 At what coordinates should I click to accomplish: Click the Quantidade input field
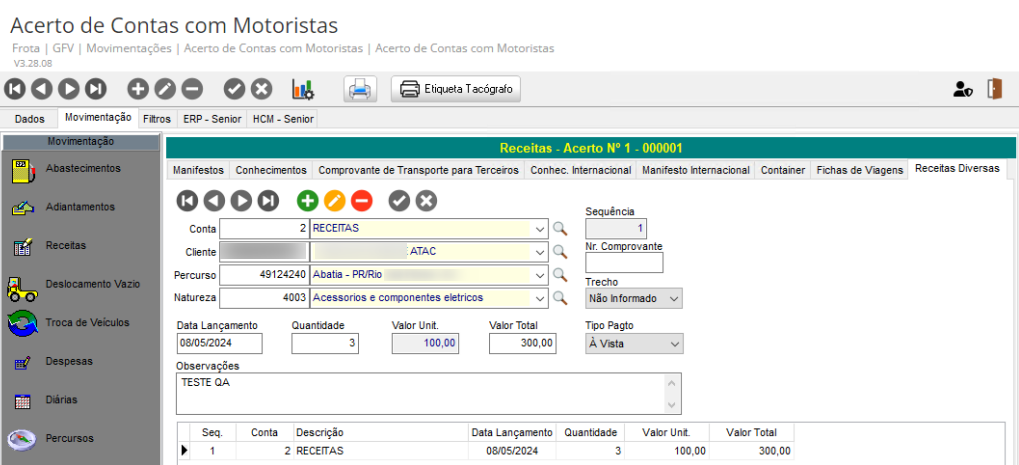[325, 344]
